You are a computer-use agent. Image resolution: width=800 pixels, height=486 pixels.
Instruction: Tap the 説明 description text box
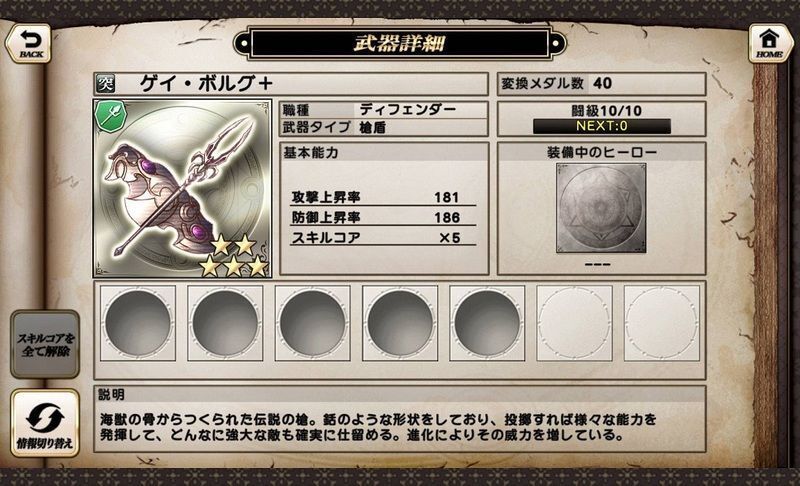tap(400, 419)
